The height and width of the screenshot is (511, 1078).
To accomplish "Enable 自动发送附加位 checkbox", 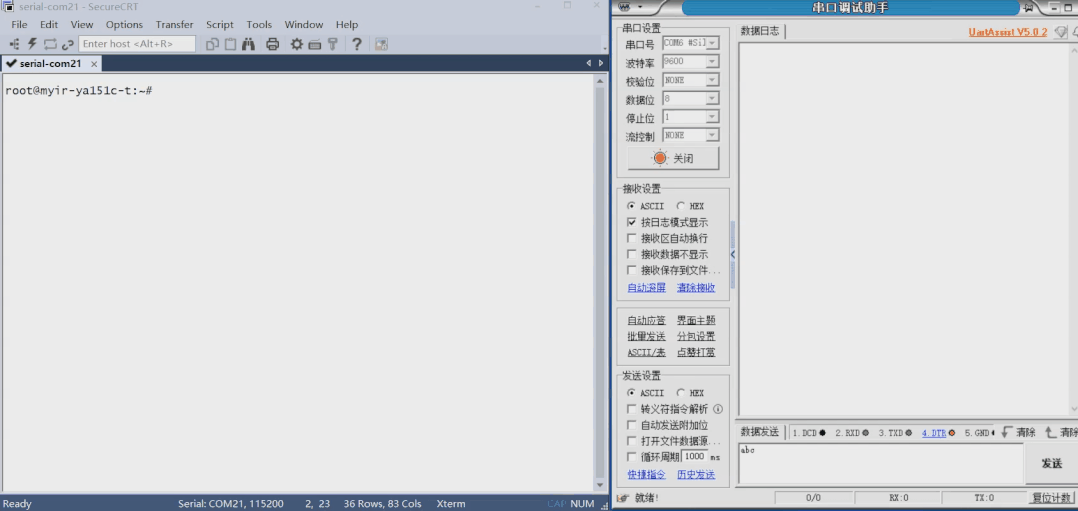I will (x=632, y=425).
